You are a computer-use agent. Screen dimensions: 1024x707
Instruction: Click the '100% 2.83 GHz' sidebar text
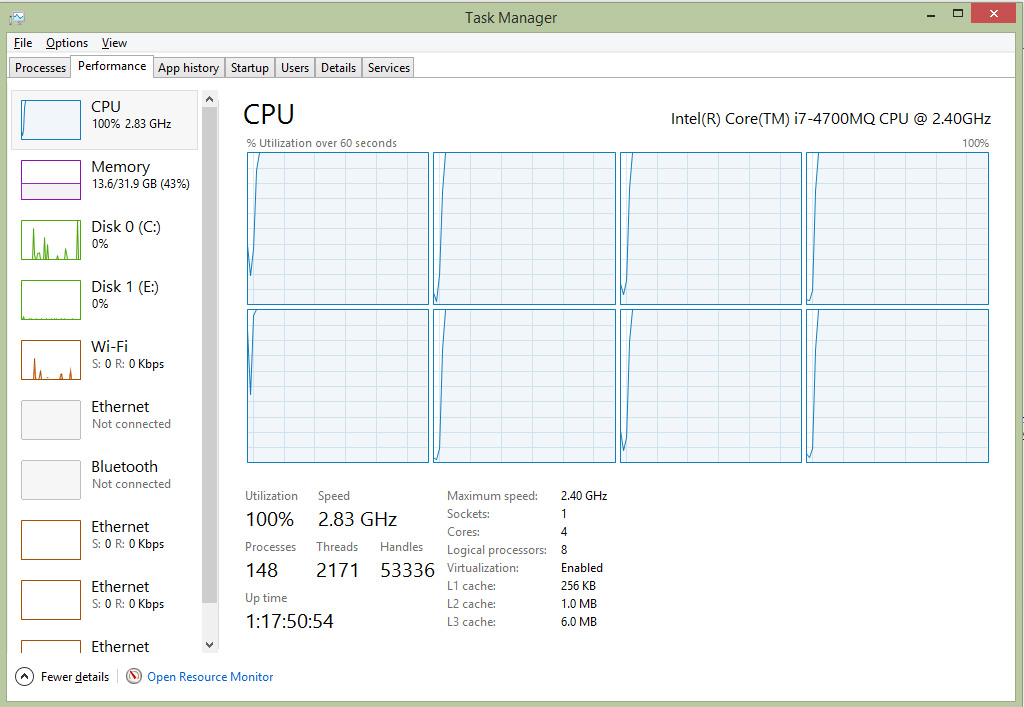pos(131,124)
